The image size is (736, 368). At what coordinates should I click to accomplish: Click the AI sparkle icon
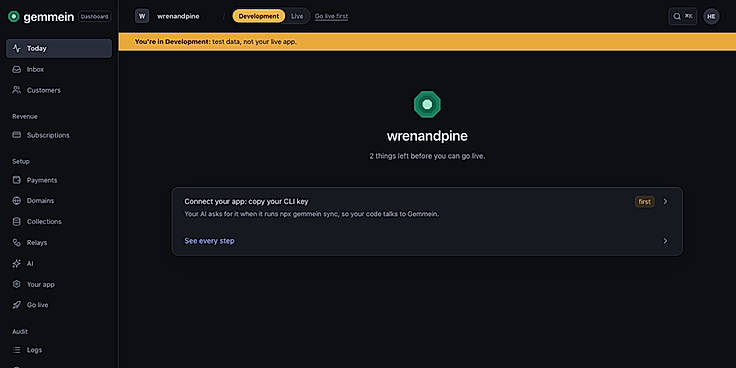pos(17,264)
